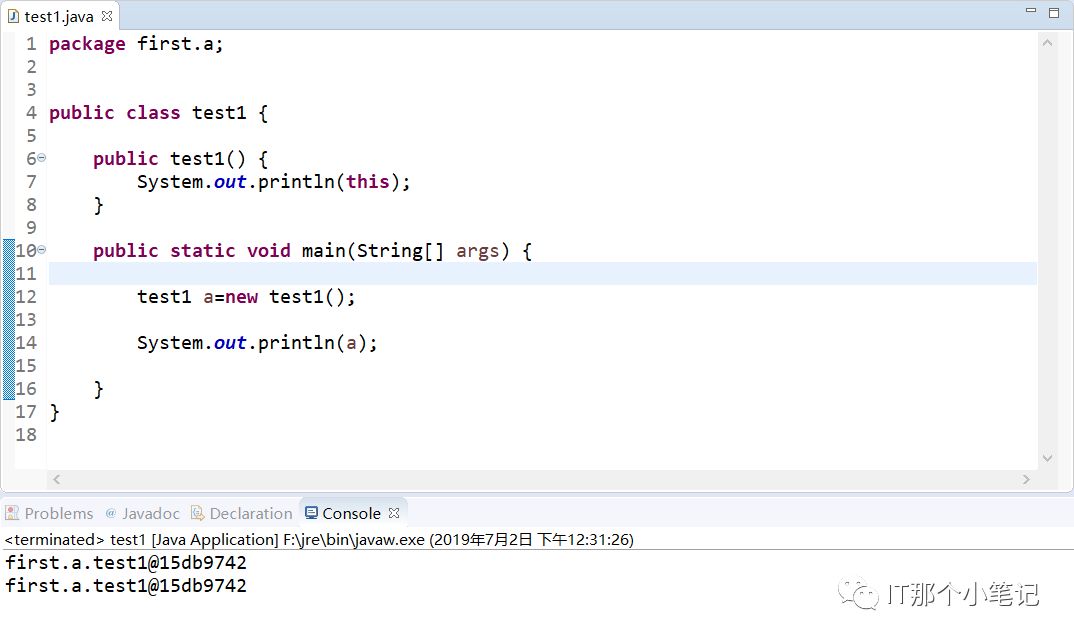This screenshot has height=641, width=1074.
Task: Click the Javadoc tab @ icon
Action: pyautogui.click(x=110, y=513)
